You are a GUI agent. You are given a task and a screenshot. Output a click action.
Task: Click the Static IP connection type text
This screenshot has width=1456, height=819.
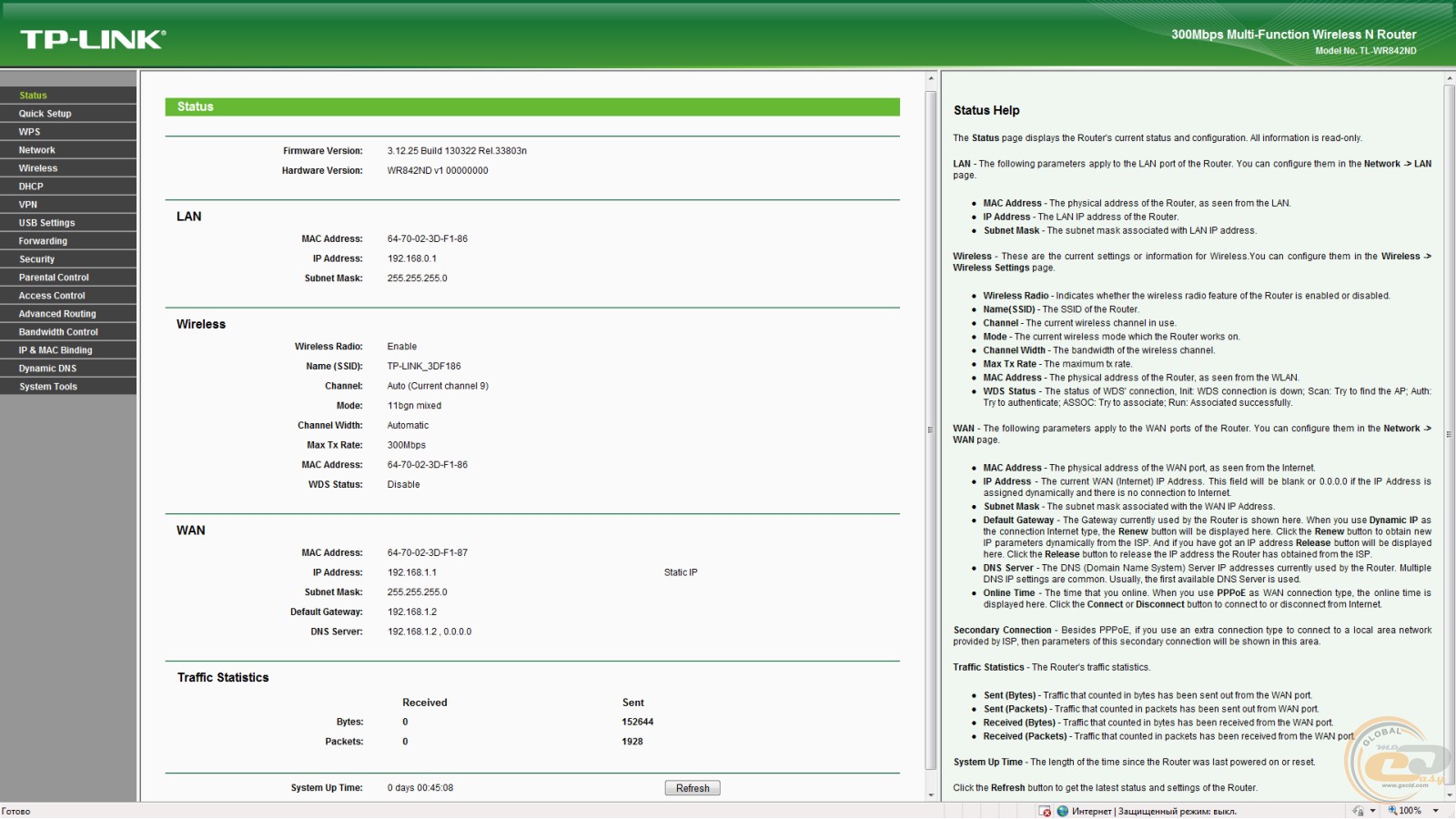point(681,573)
